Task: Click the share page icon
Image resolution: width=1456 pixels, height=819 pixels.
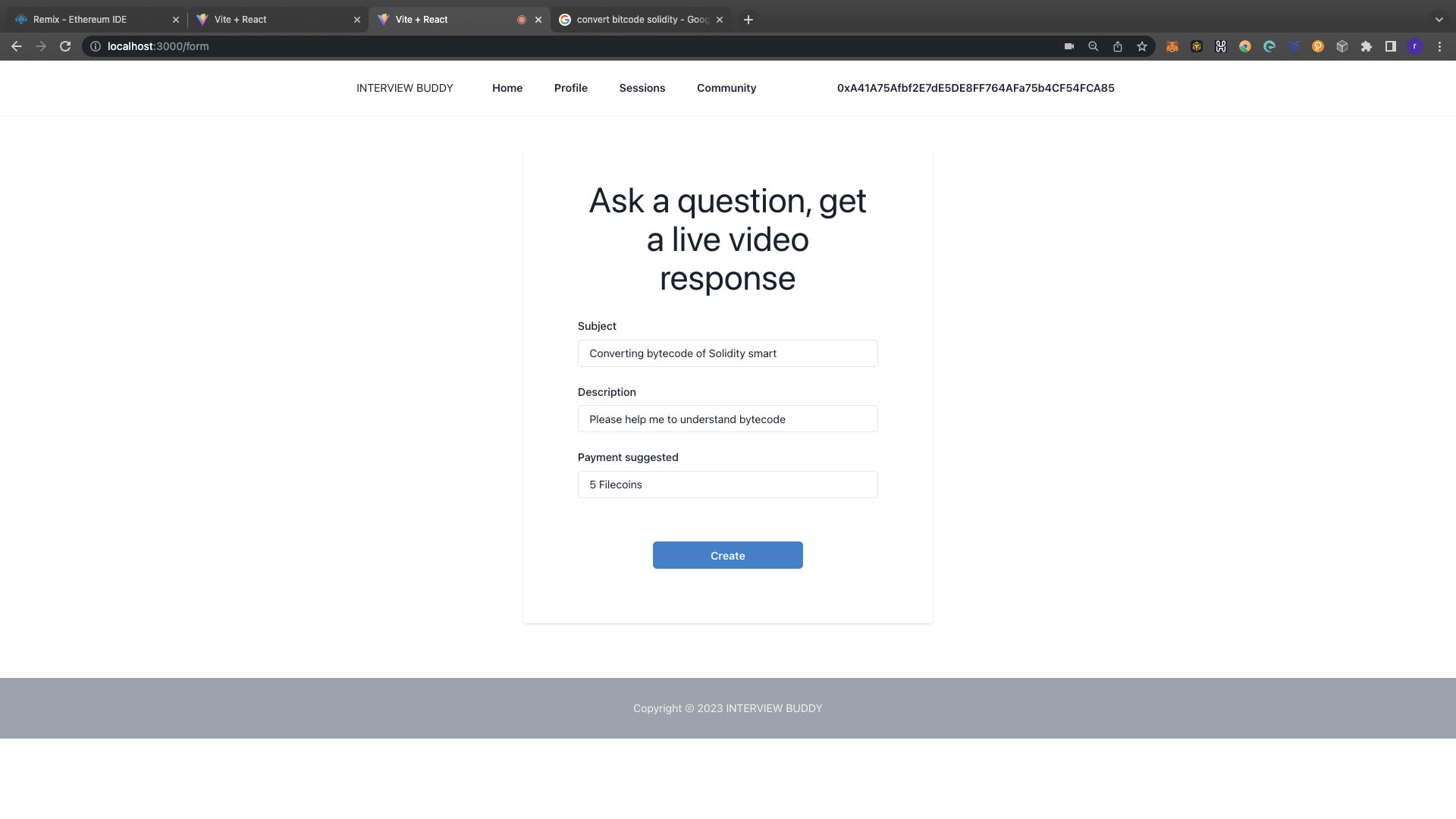Action: pos(1118,46)
